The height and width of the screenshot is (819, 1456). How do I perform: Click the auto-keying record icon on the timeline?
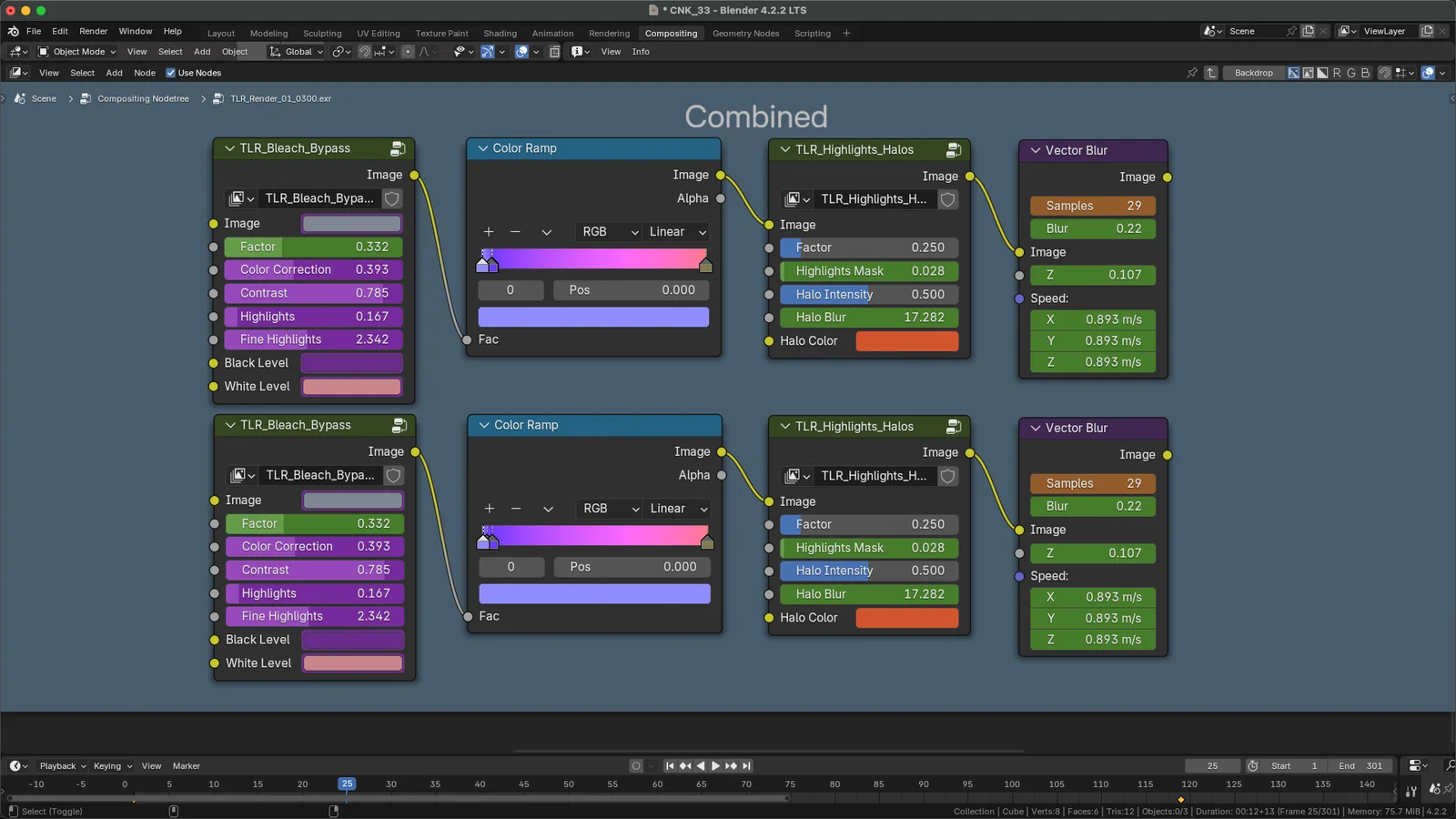[635, 766]
